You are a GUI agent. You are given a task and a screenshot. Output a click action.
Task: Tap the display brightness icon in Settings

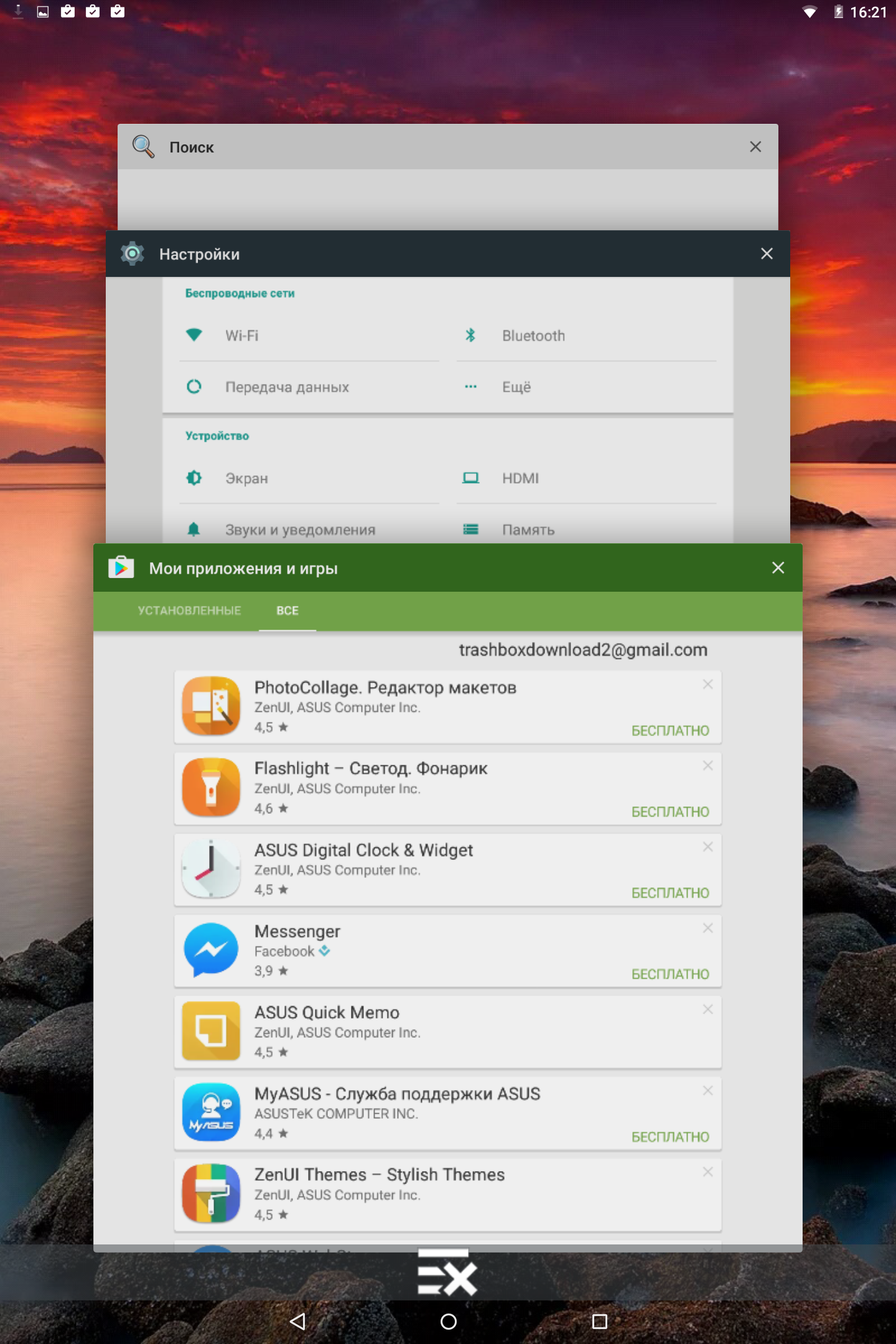tap(194, 478)
